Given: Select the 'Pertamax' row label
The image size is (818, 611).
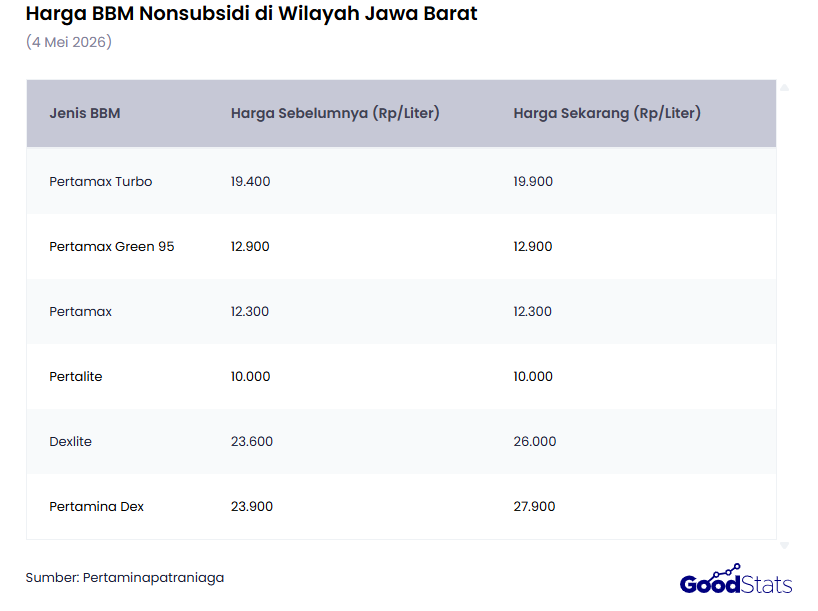Looking at the screenshot, I should 80,312.
